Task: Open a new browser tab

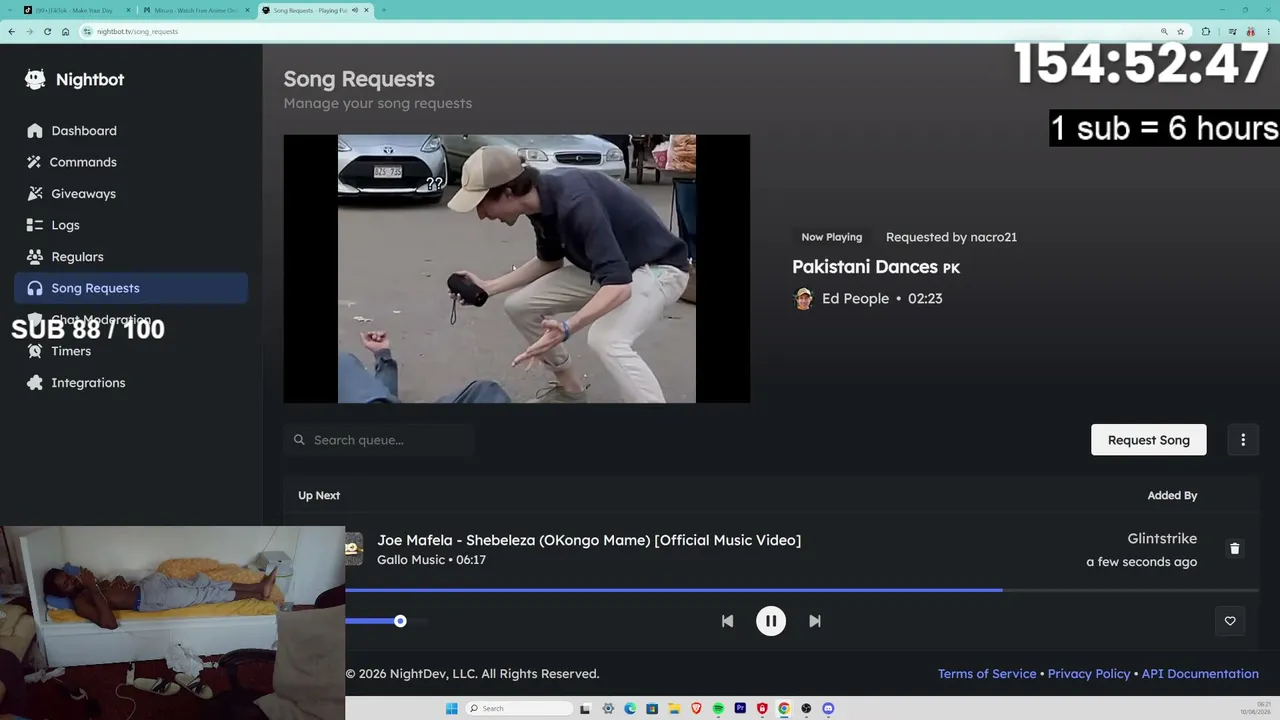Action: click(384, 10)
